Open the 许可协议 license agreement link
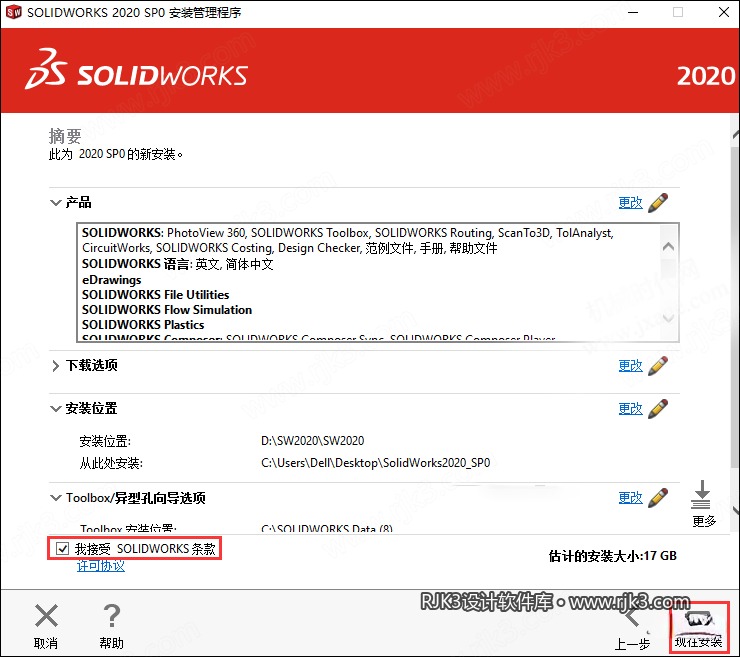Image resolution: width=740 pixels, height=657 pixels. tap(101, 565)
